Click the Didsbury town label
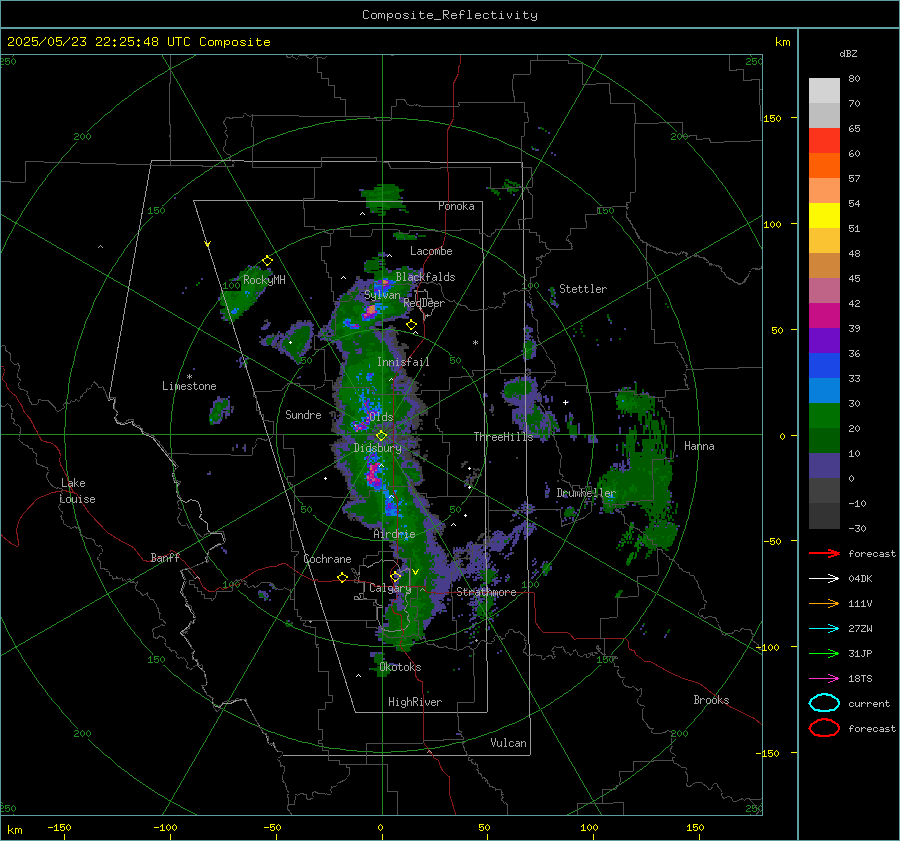This screenshot has height=841, width=900. (x=378, y=448)
